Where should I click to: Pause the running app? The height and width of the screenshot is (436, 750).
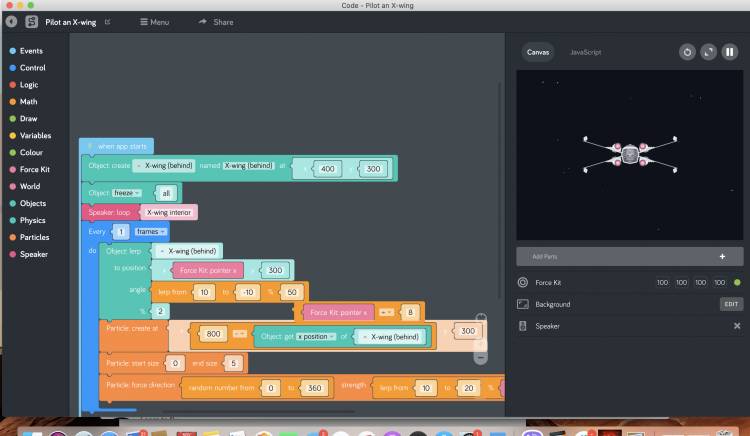coord(729,52)
